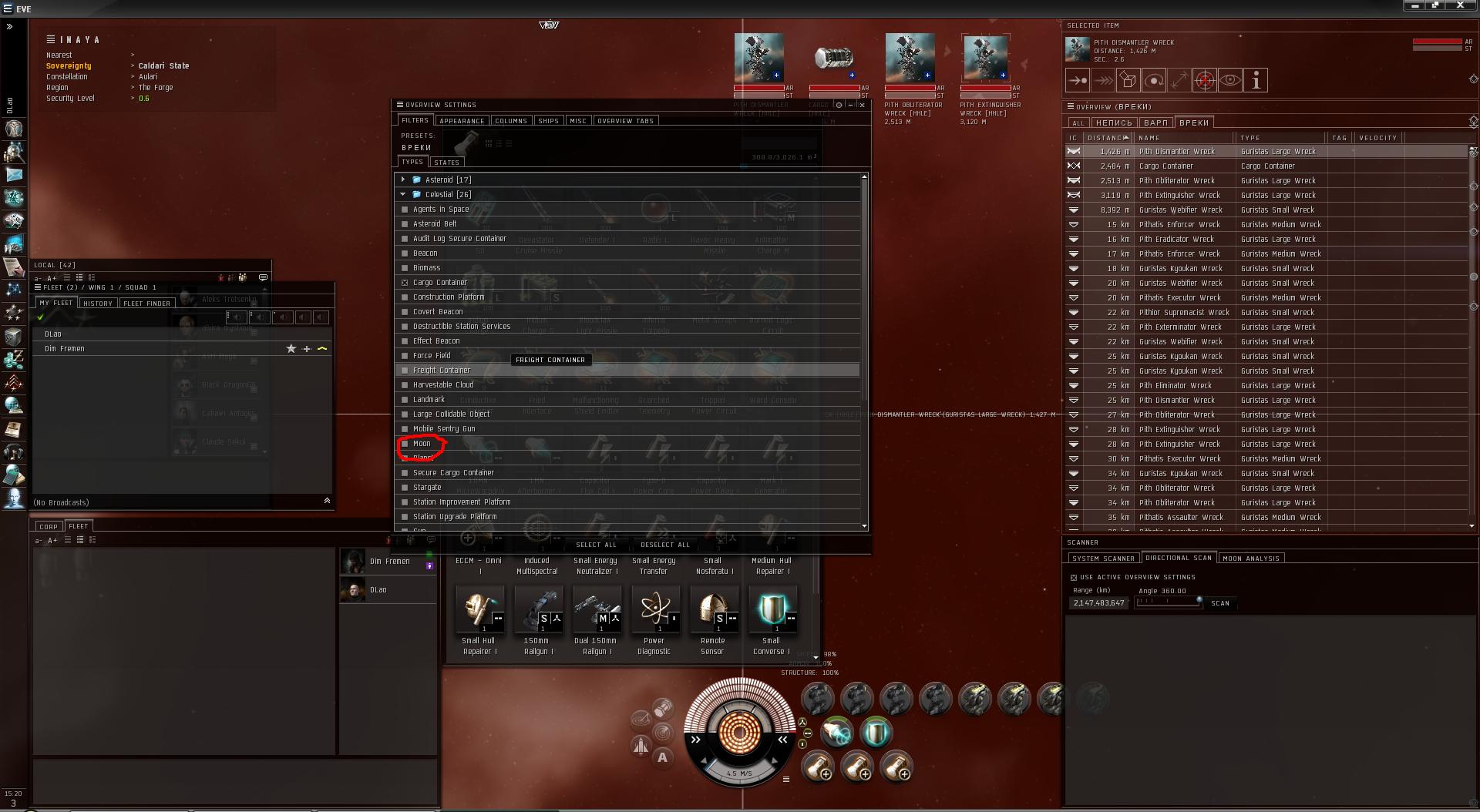Viewport: 1480px width, 812px height.
Task: Switch to the Appearance tab in Overview Settings
Action: click(462, 121)
